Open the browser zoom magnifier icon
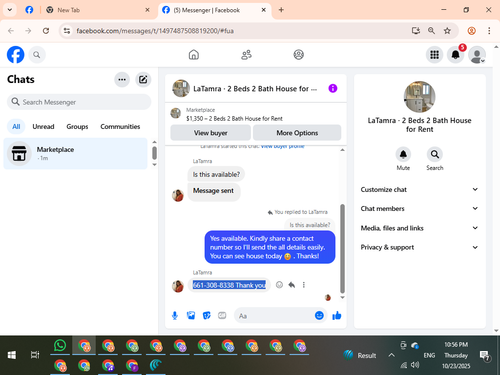 click(431, 31)
